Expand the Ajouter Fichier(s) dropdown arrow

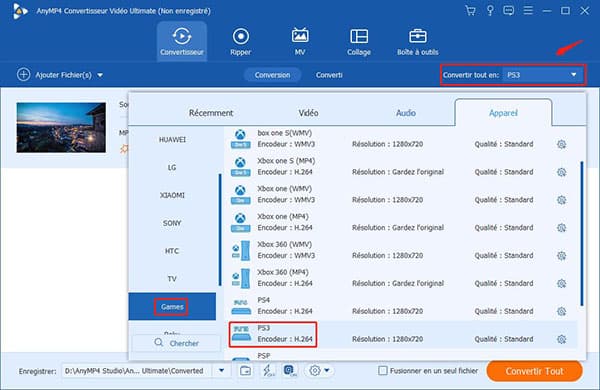(100, 75)
